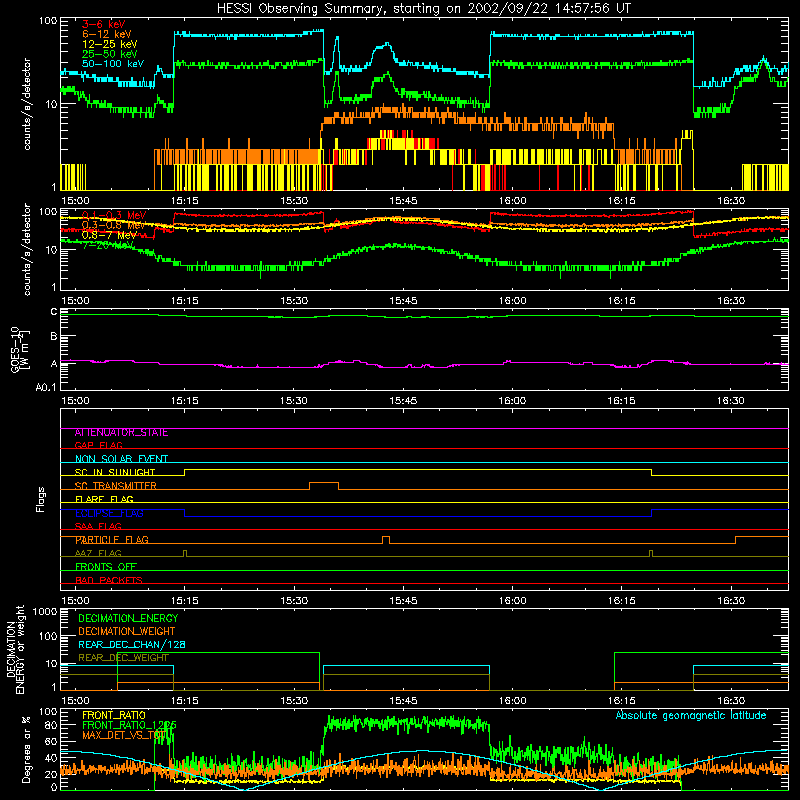Select the FLARE_FLAG label
Screen dimensions: 800x800
click(104, 499)
